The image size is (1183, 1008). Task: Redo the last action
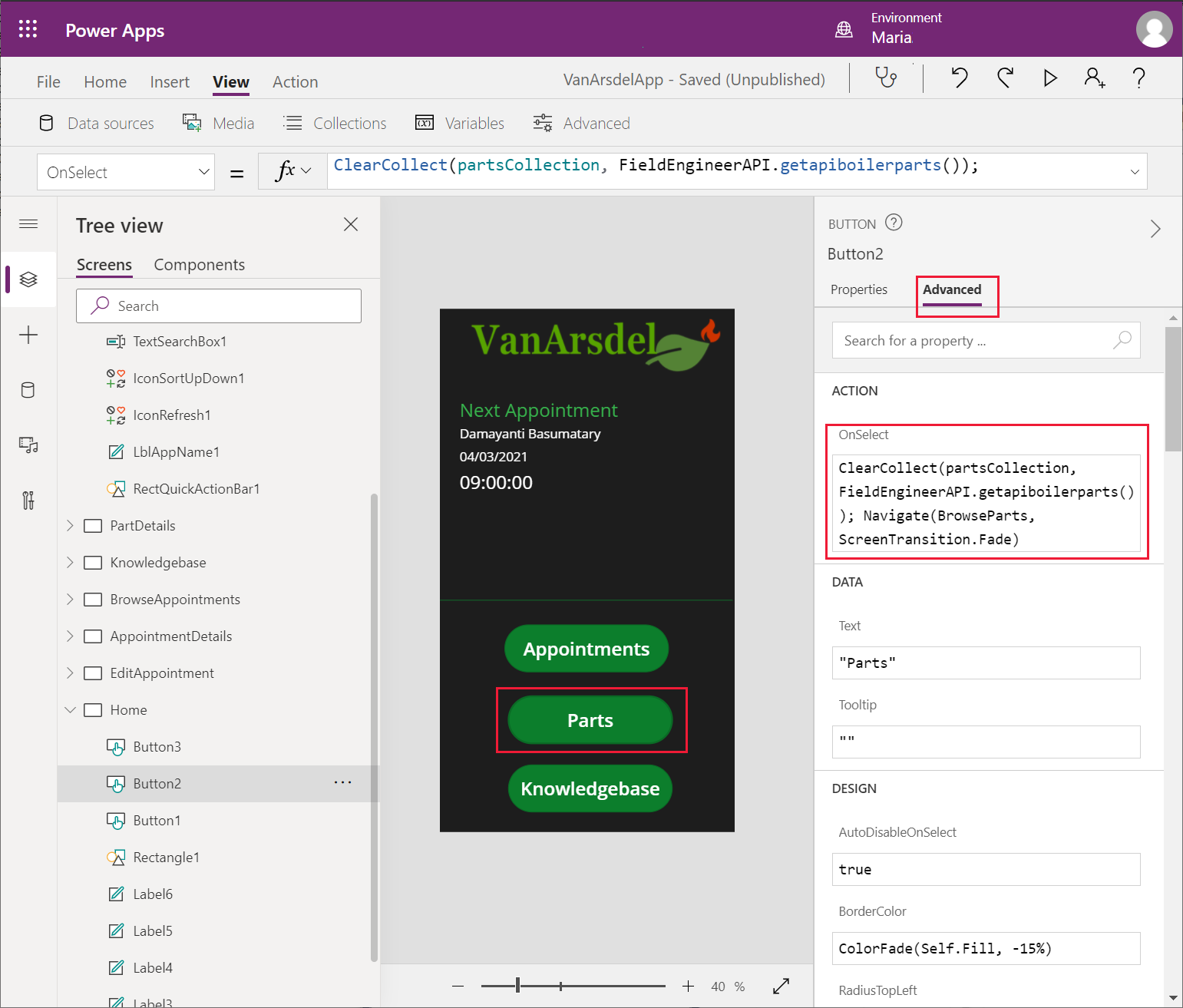[1005, 78]
